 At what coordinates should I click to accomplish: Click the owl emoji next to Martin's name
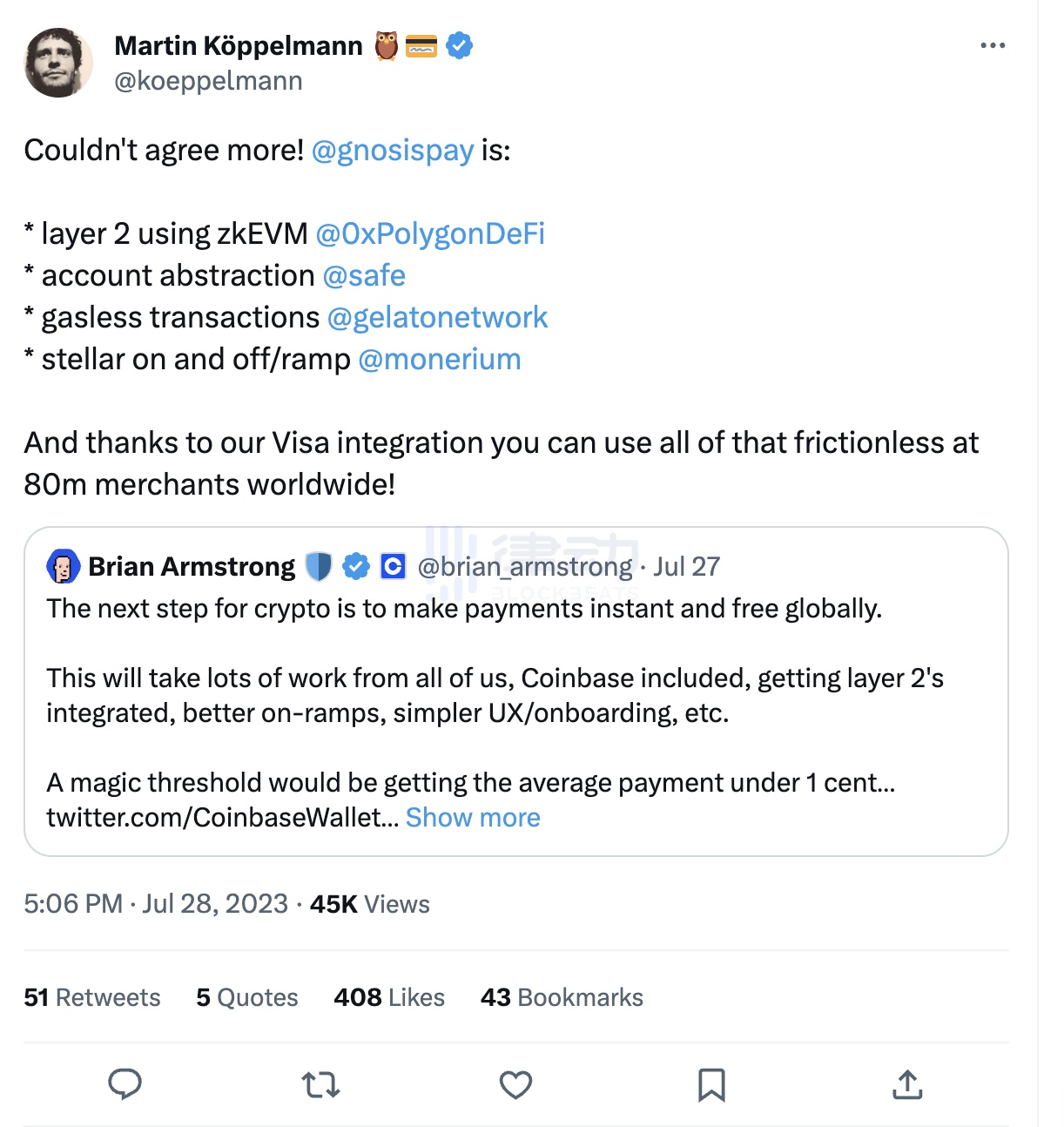pyautogui.click(x=387, y=45)
